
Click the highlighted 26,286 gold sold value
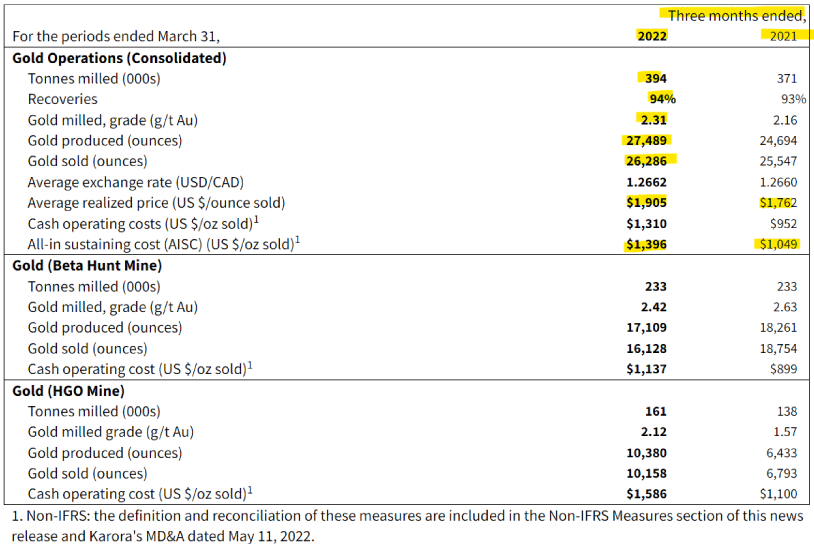pos(646,161)
